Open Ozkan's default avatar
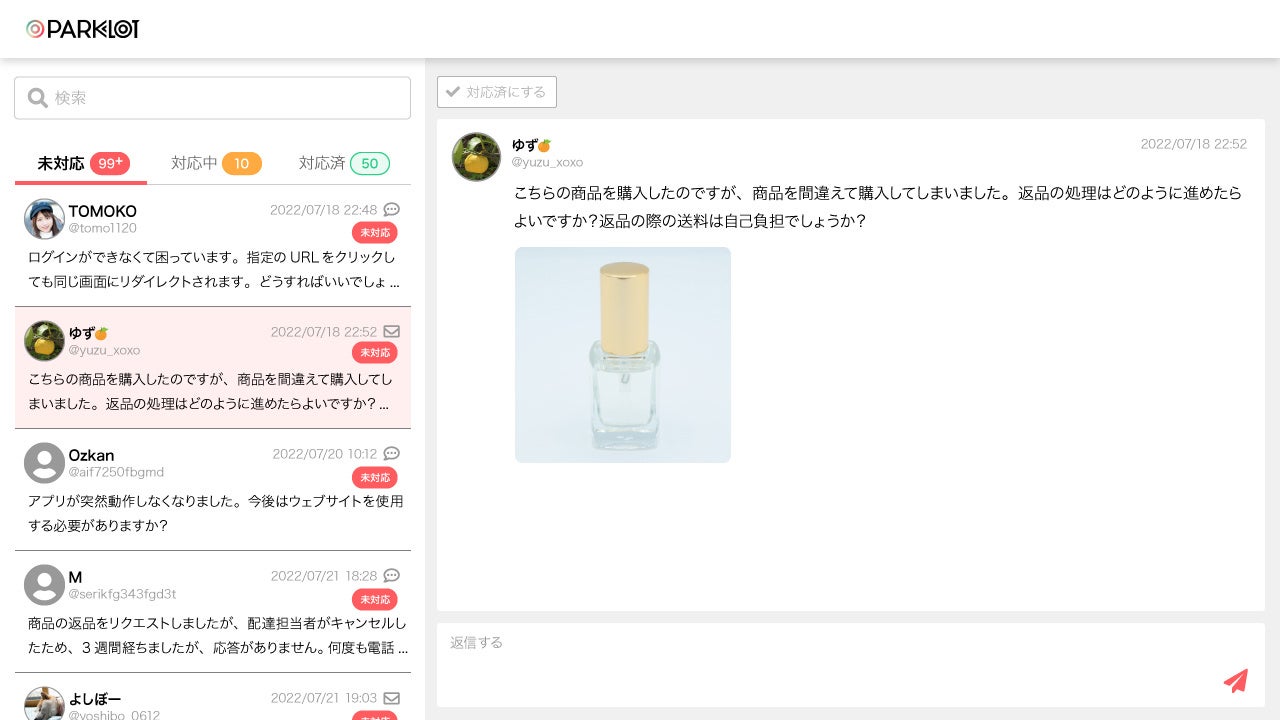The image size is (1280, 720). [x=44, y=463]
